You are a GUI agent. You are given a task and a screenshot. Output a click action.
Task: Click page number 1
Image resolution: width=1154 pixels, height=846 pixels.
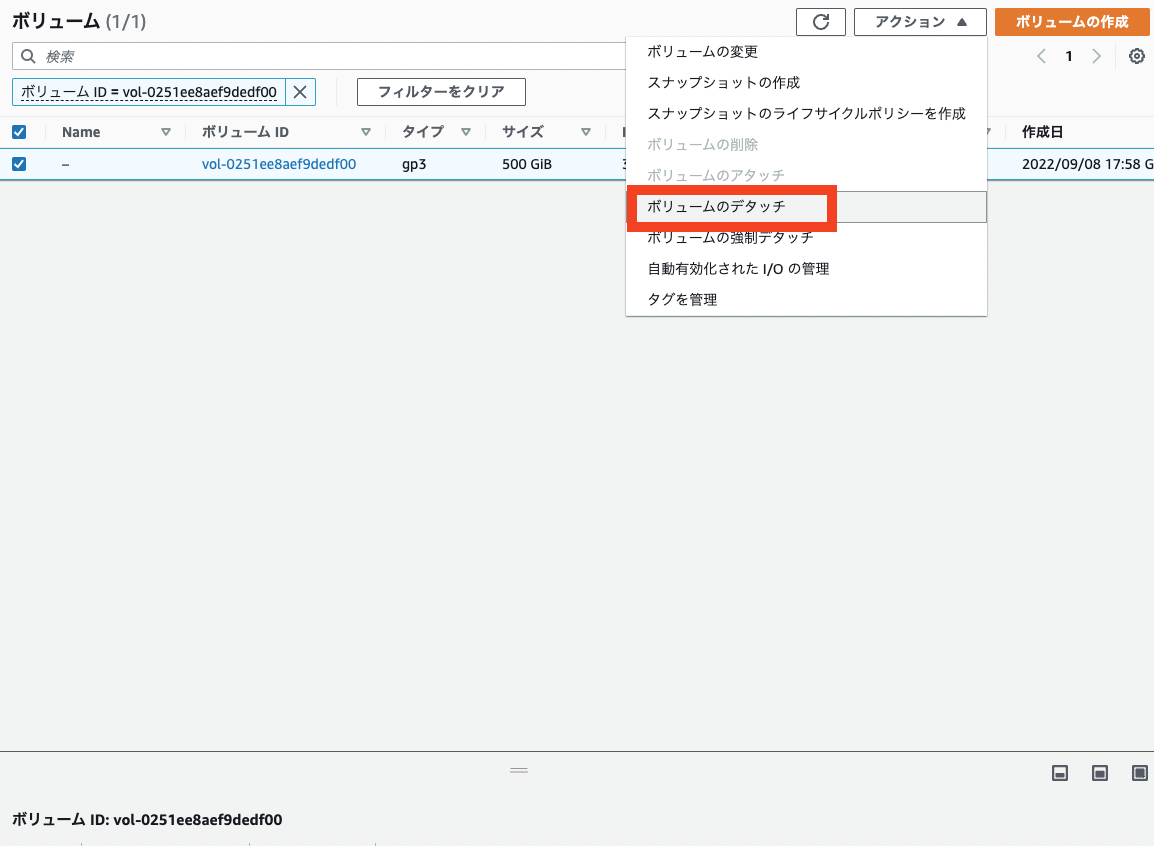tap(1069, 56)
